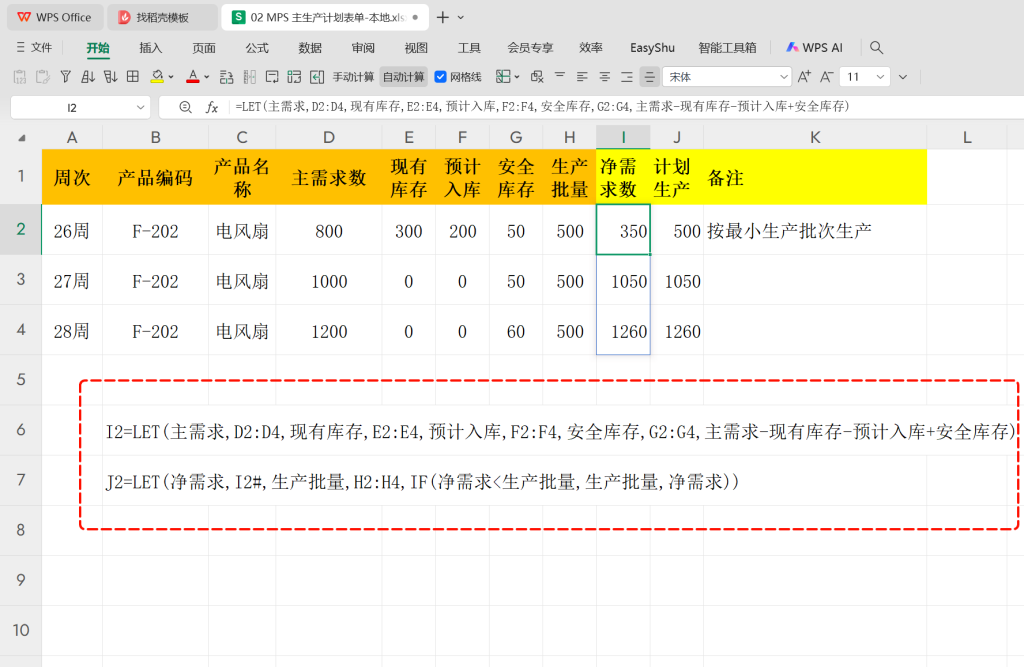Screen dimensions: 1024x667
Task: Open the 工具 tools tab
Action: (469, 48)
